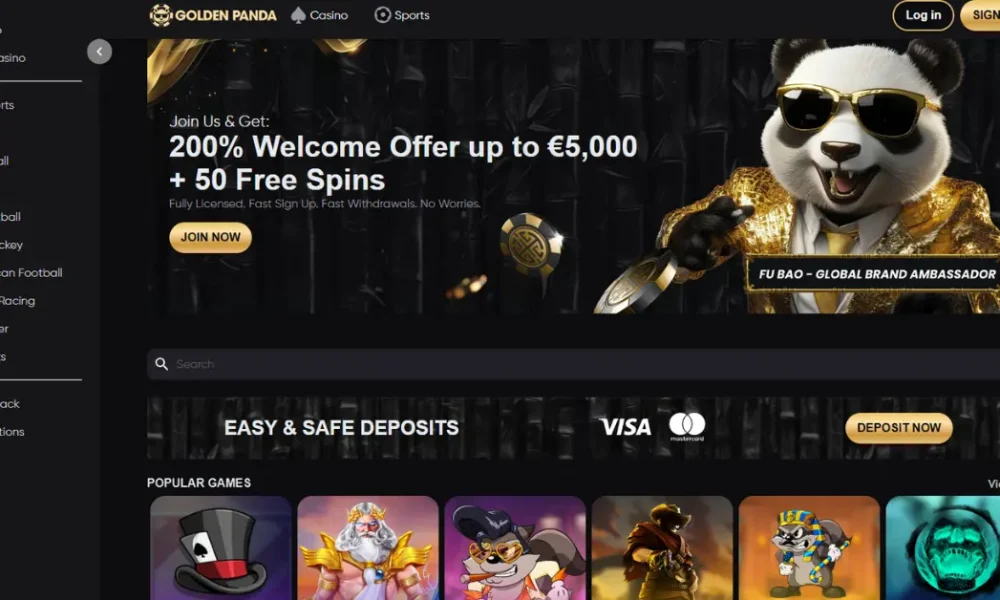Click the Mastercard payment logo
Screen dimensions: 1000x600
[x=687, y=427]
